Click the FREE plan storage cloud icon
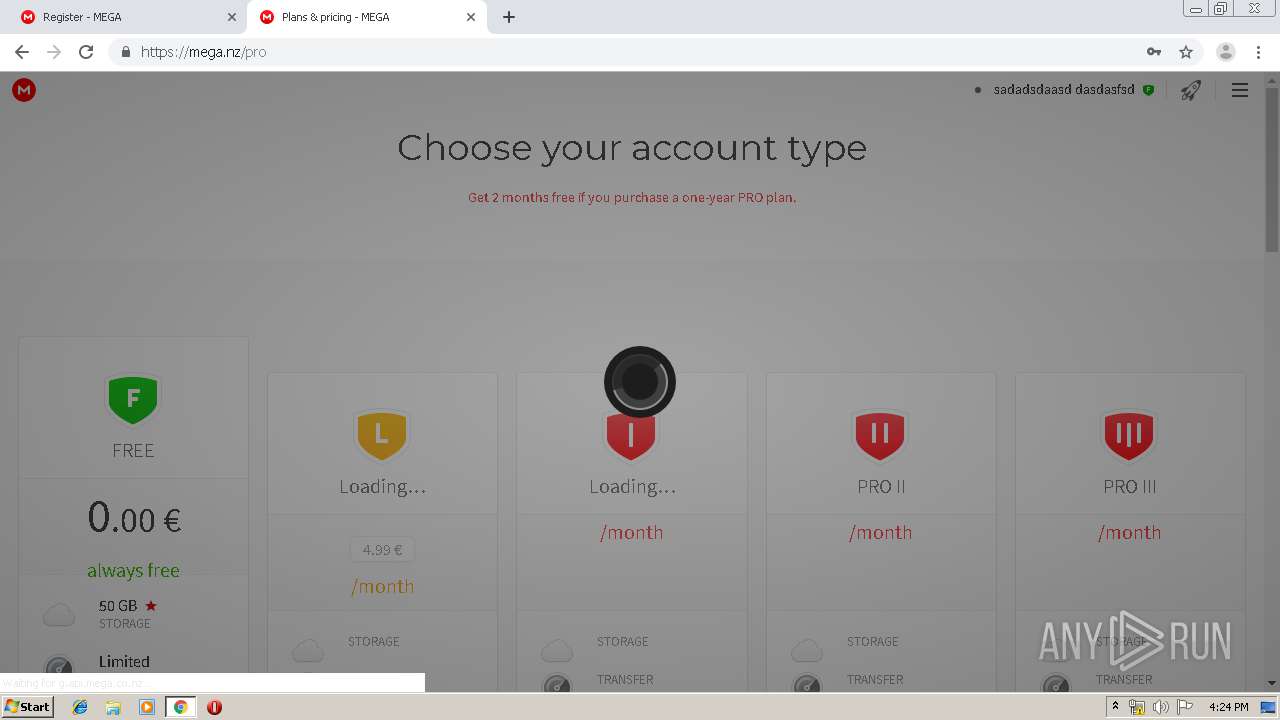 click(x=59, y=615)
